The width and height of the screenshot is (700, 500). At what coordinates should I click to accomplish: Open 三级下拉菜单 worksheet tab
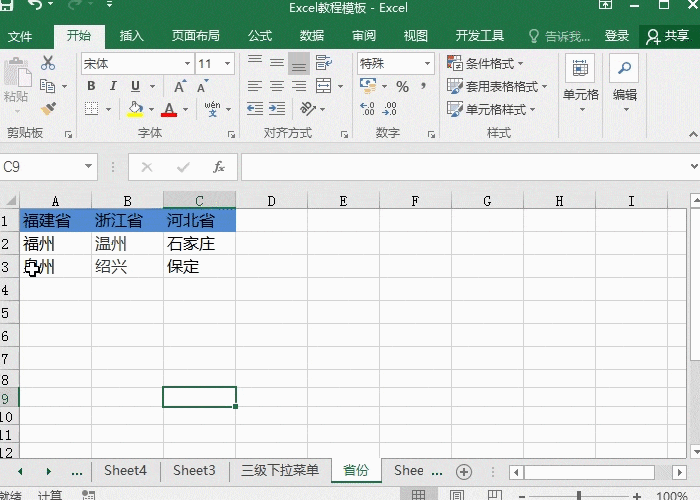point(280,471)
